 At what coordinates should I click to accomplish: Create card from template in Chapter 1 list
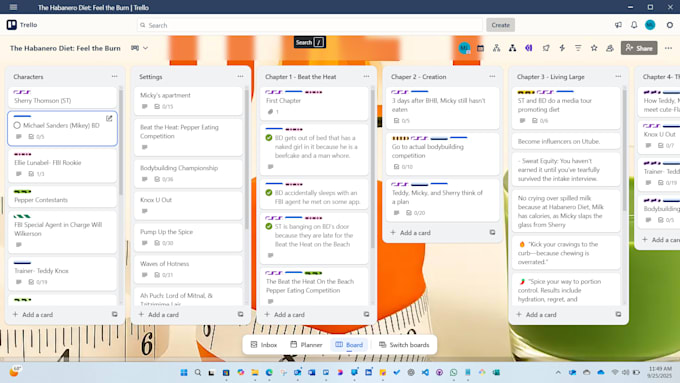(x=366, y=314)
